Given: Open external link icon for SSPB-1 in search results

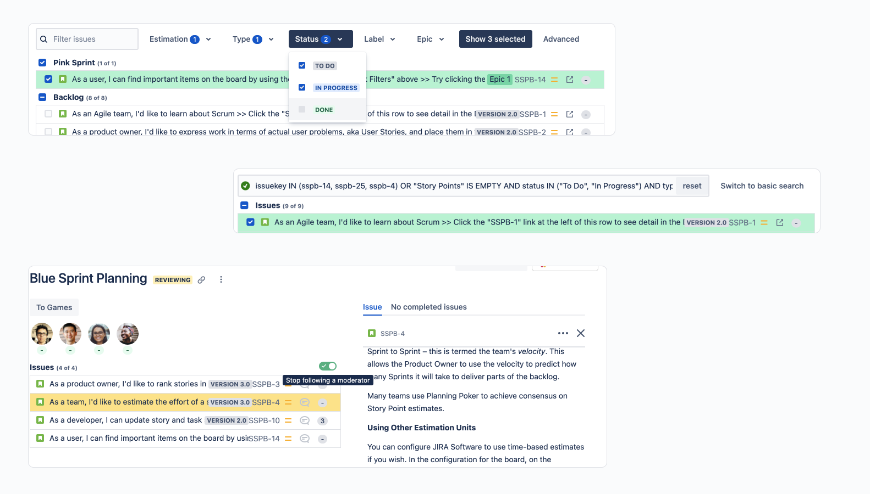Looking at the screenshot, I should coord(780,223).
